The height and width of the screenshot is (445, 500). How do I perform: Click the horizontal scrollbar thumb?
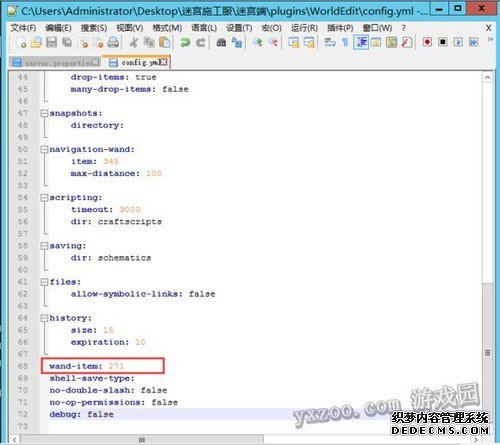[142, 439]
